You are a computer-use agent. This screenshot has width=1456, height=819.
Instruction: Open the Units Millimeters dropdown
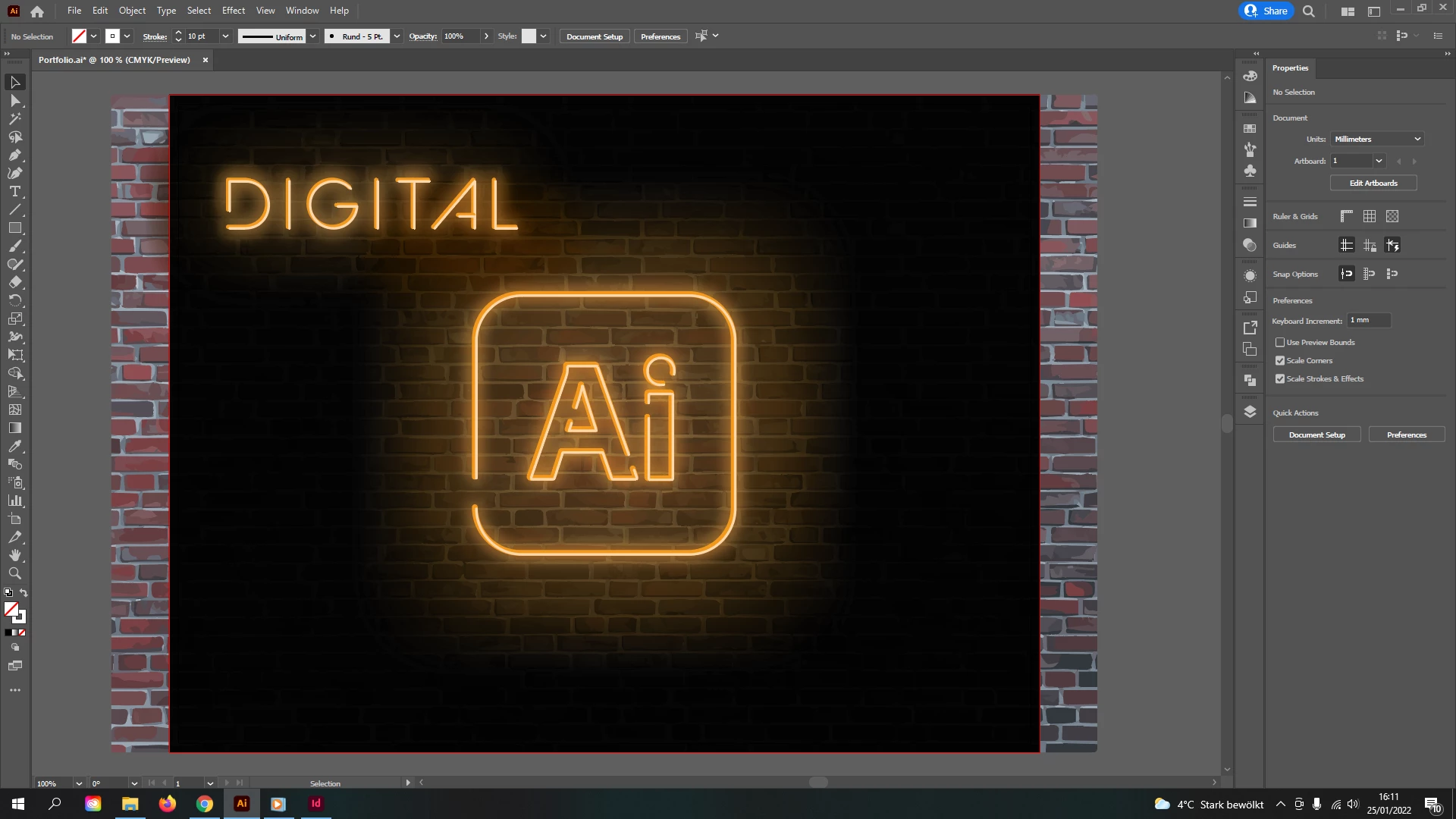coord(1377,140)
